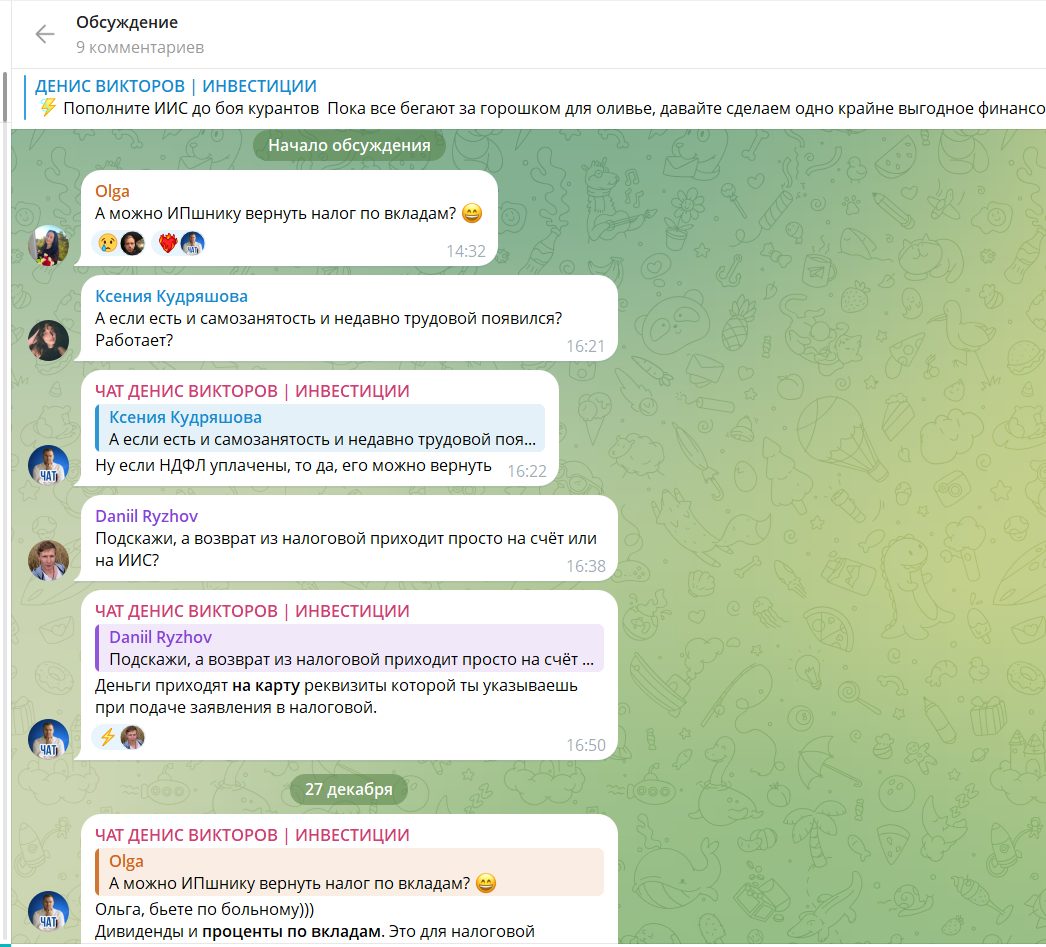Toggle crying face reaction on Olga's message
1046x947 pixels.
tap(119, 243)
